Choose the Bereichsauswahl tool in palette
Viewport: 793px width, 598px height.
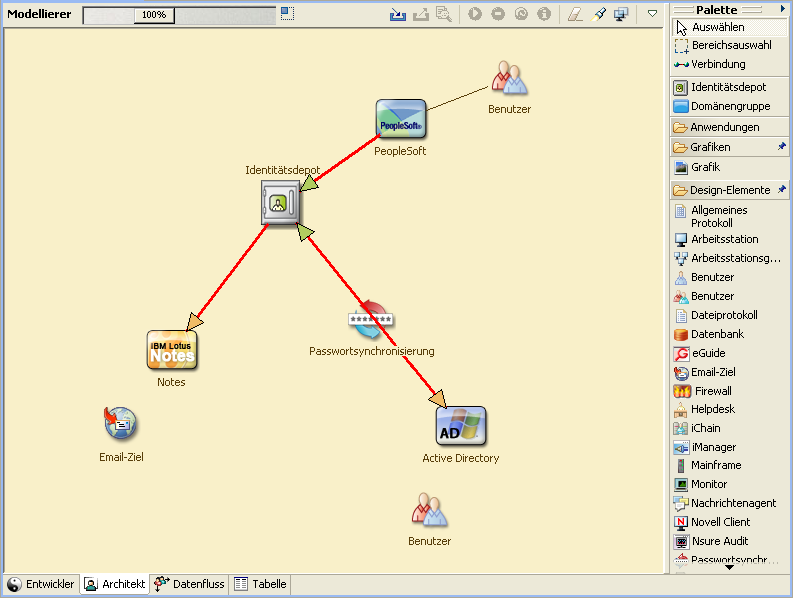pos(730,46)
